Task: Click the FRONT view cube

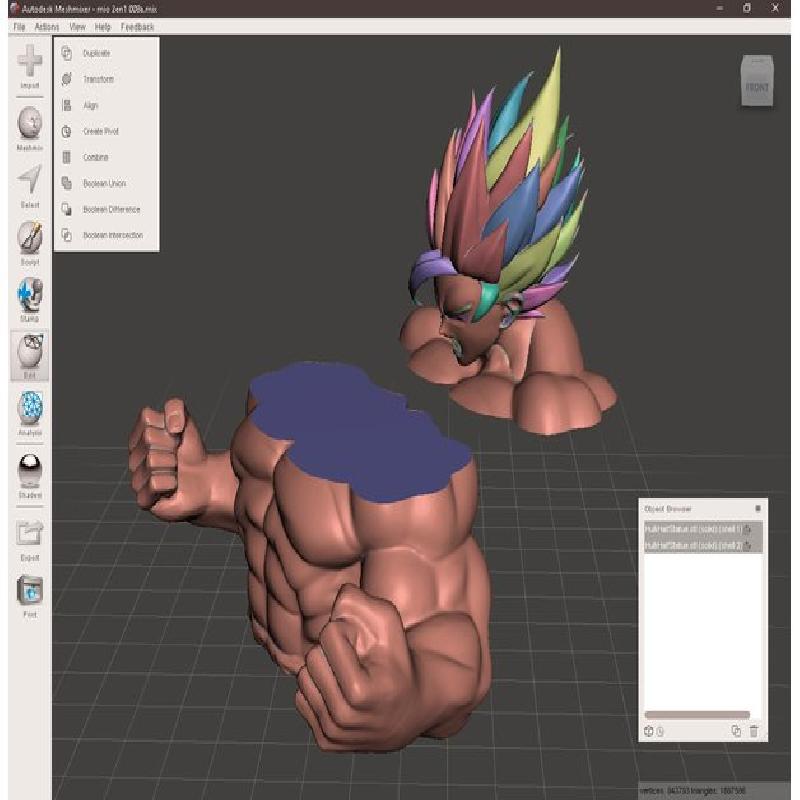Action: tap(757, 82)
